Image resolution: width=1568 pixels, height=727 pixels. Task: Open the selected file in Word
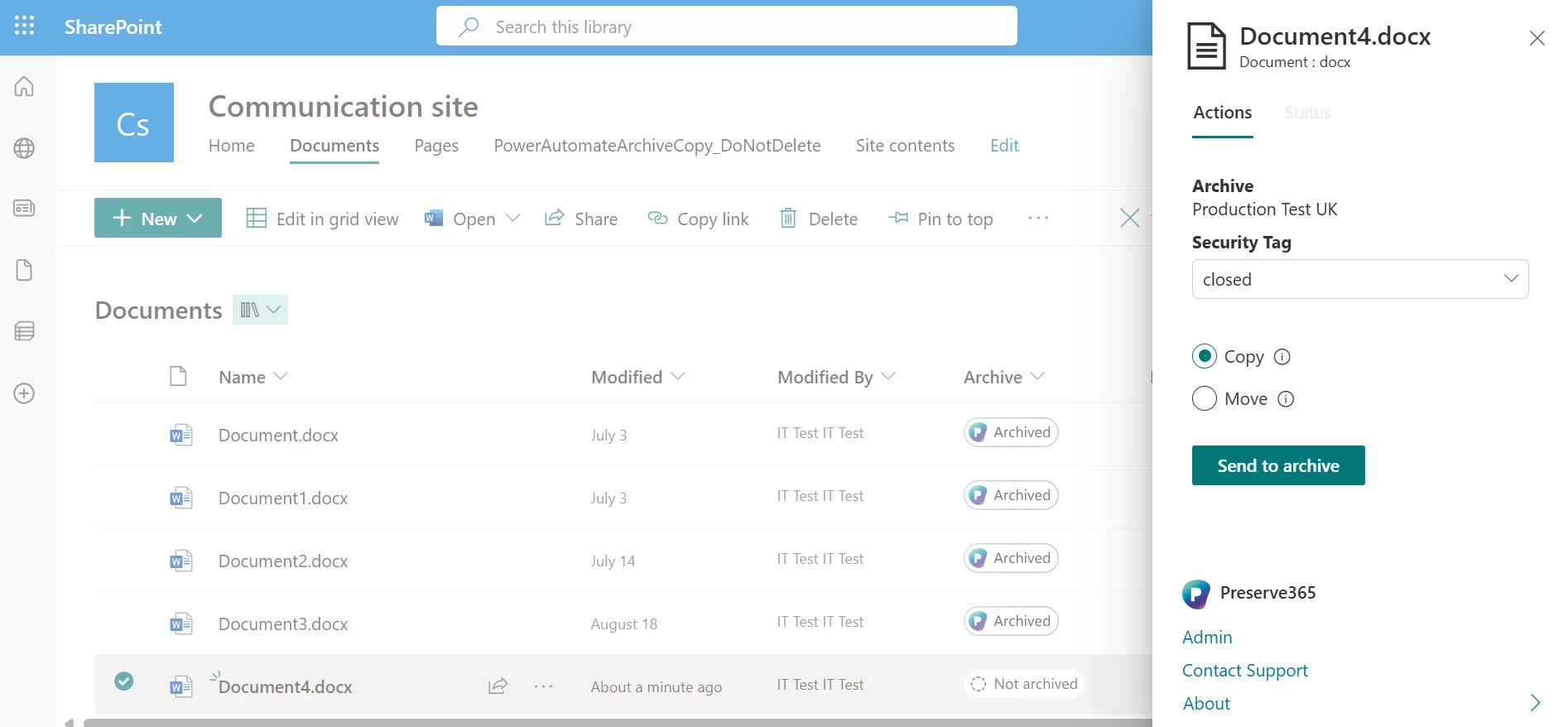click(460, 219)
